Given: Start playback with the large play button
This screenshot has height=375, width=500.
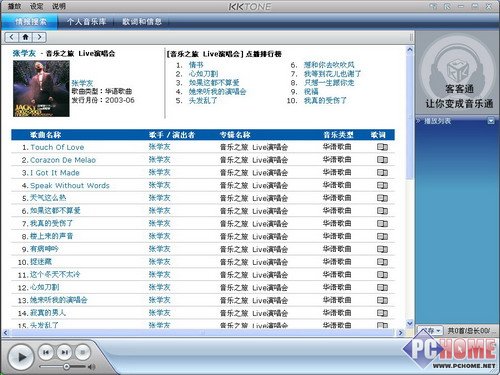Looking at the screenshot, I should pos(21,357).
